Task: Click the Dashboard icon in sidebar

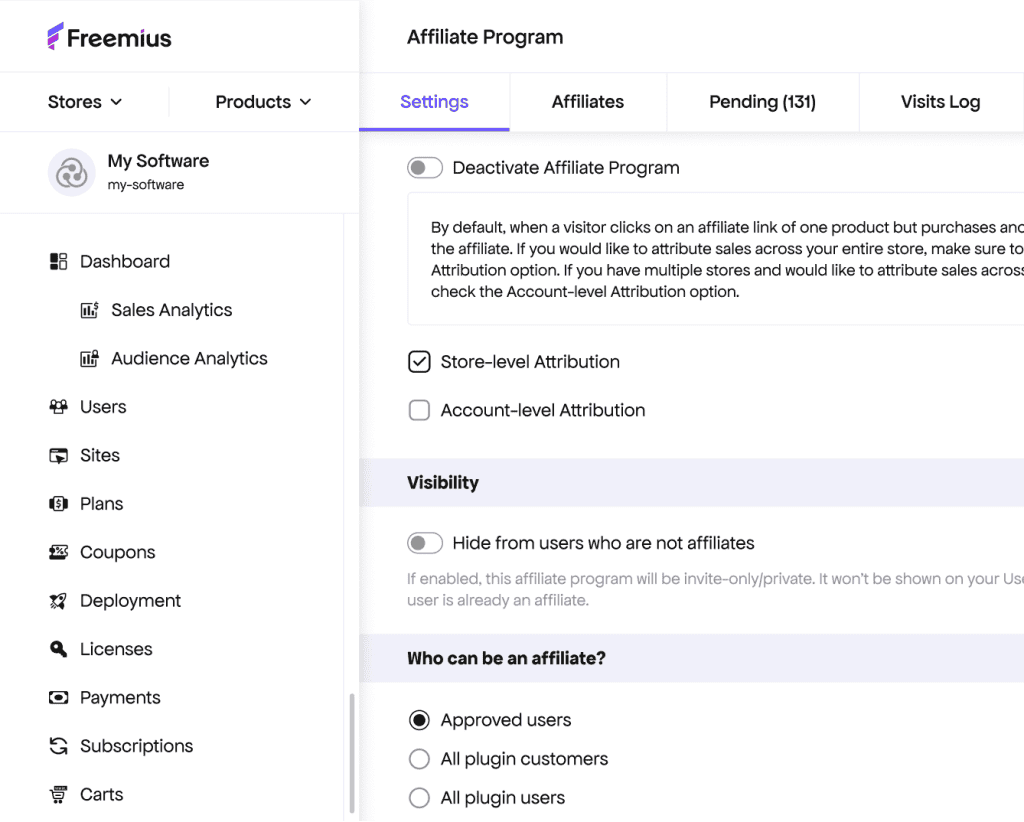Action: (x=58, y=262)
